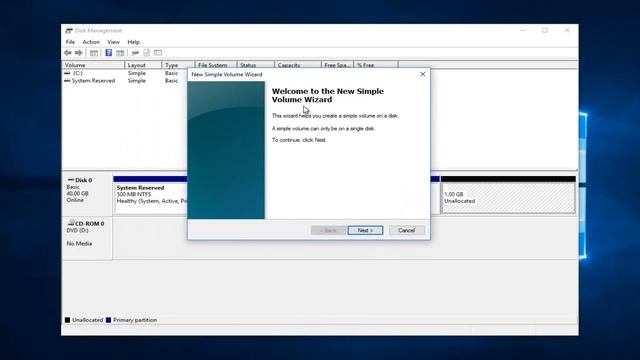Sort by the Capacity column header
This screenshot has width=640, height=360.
pyautogui.click(x=298, y=65)
